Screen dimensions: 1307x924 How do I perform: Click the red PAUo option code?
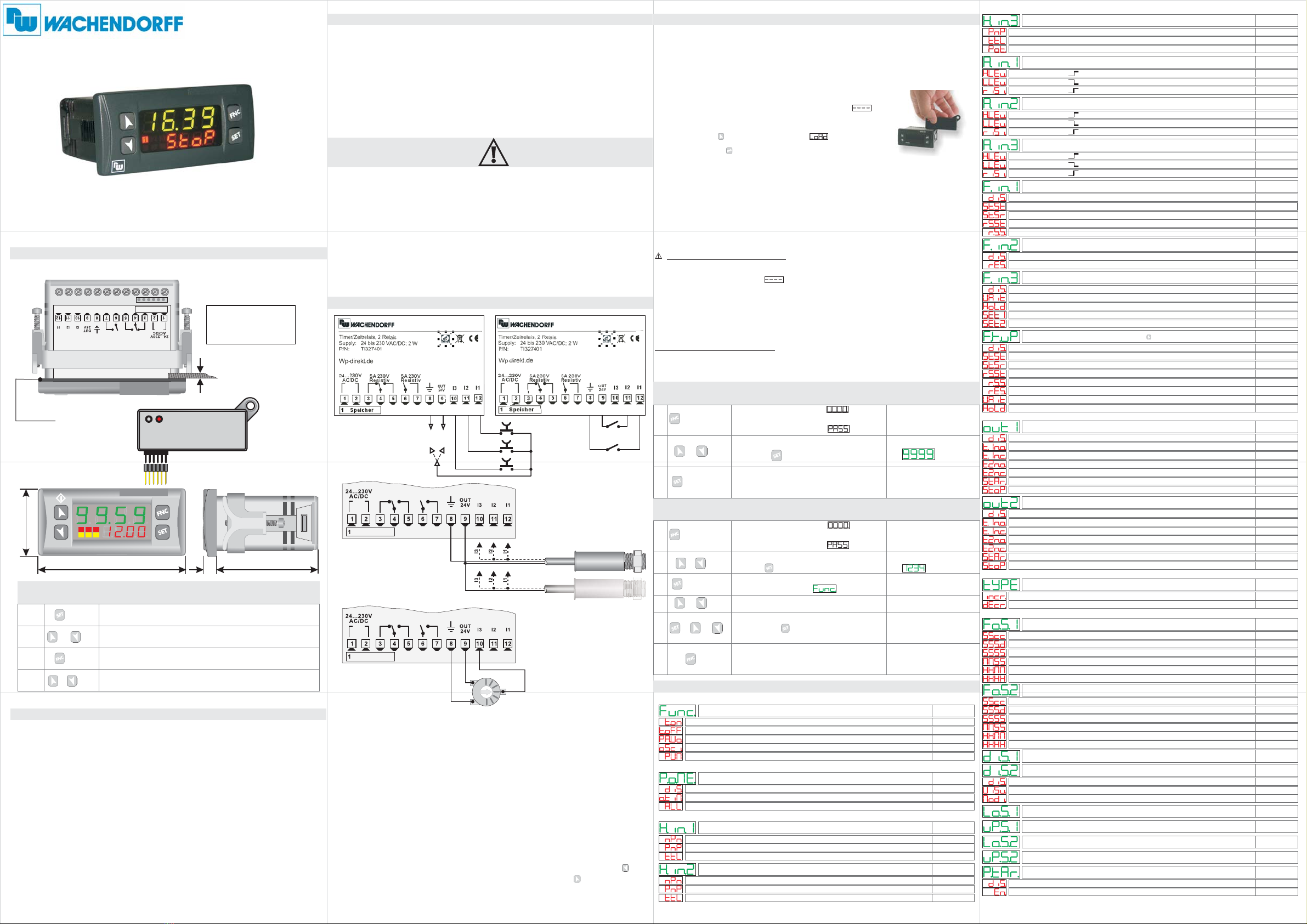671,739
